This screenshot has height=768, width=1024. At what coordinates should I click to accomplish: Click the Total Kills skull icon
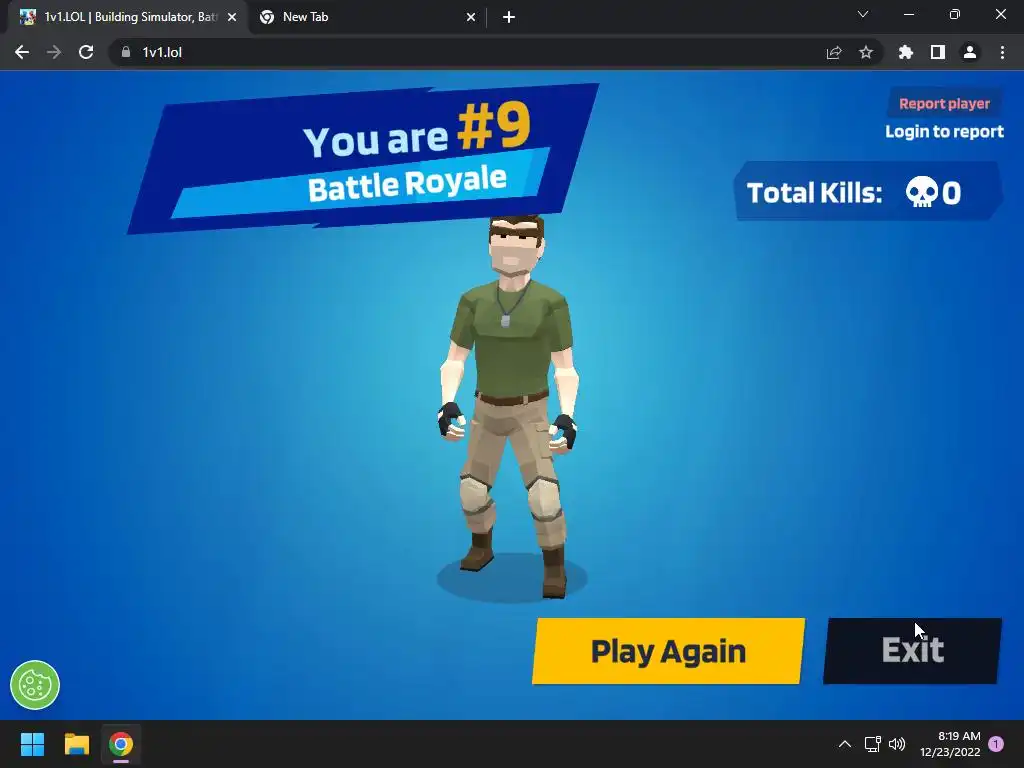(921, 193)
